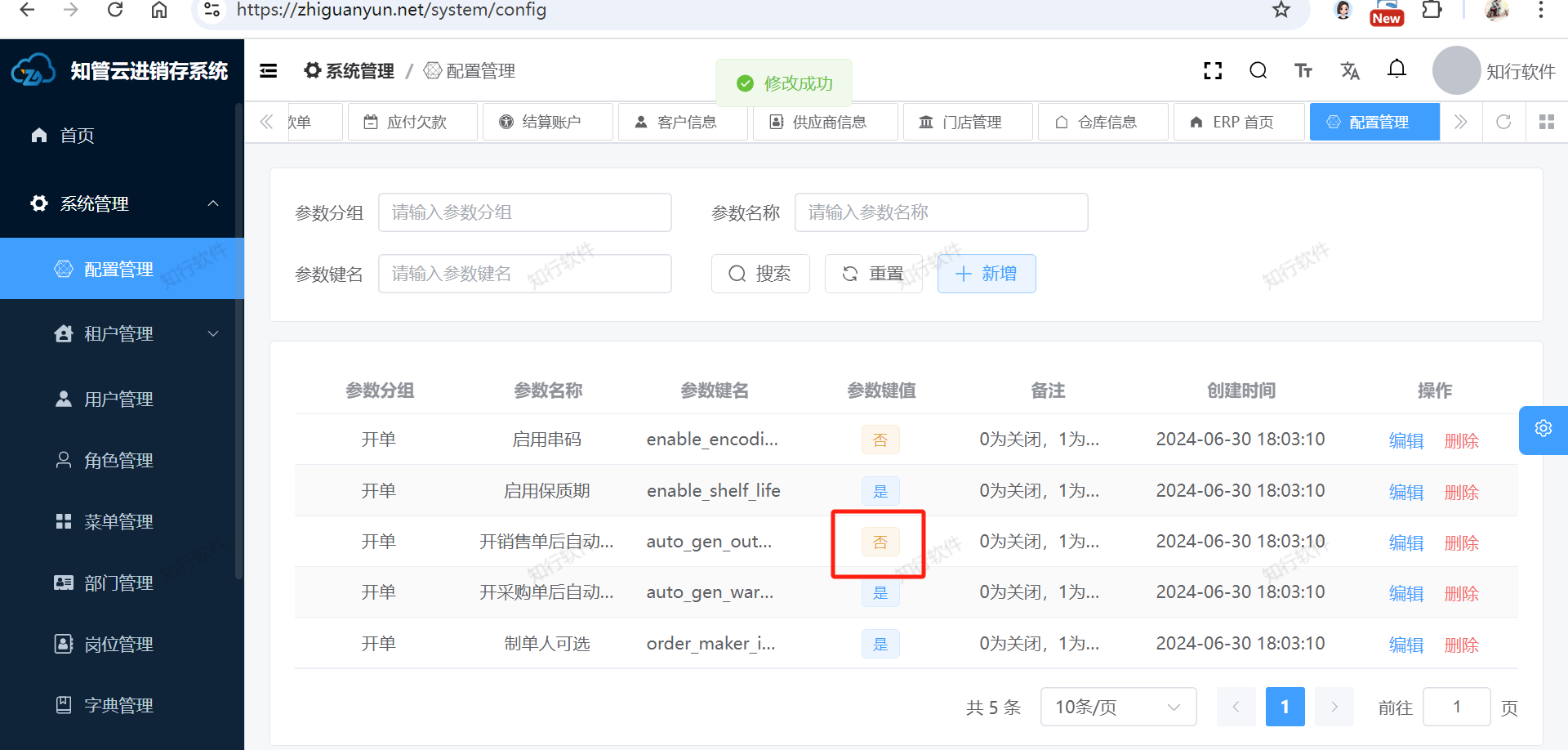Image resolution: width=1568 pixels, height=750 pixels.
Task: Open the notification bell
Action: (1396, 69)
